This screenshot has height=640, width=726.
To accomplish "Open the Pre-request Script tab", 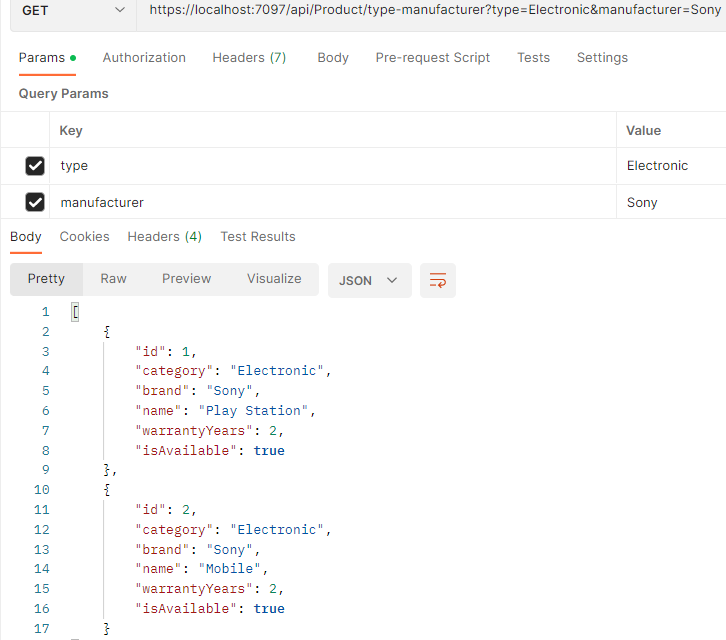I will point(433,58).
